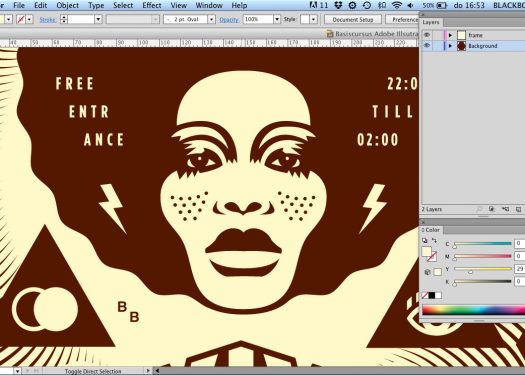This screenshot has height=375, width=525.
Task: Expand the Background layer contents
Action: coord(450,46)
